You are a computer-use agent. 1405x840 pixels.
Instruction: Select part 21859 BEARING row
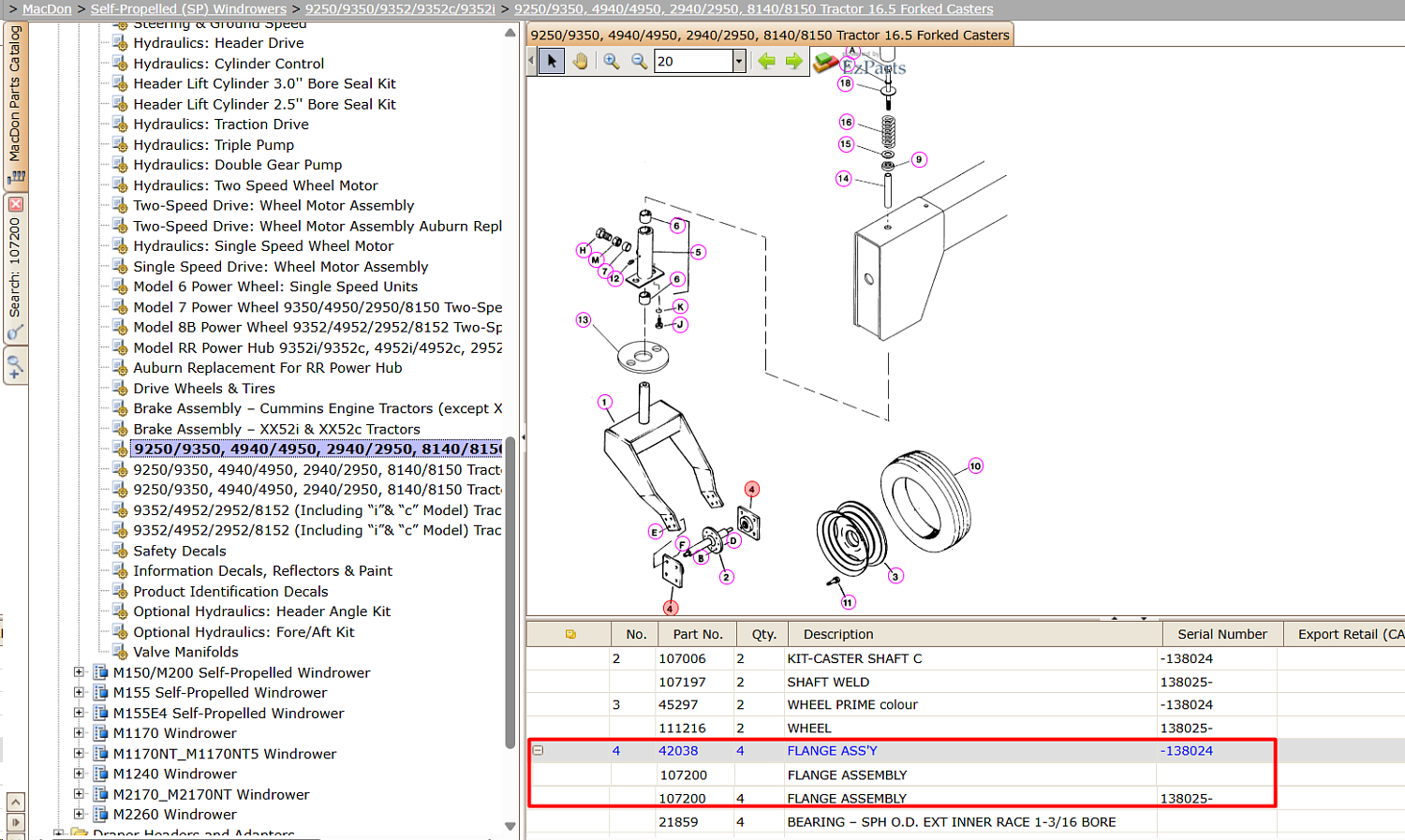(965, 822)
